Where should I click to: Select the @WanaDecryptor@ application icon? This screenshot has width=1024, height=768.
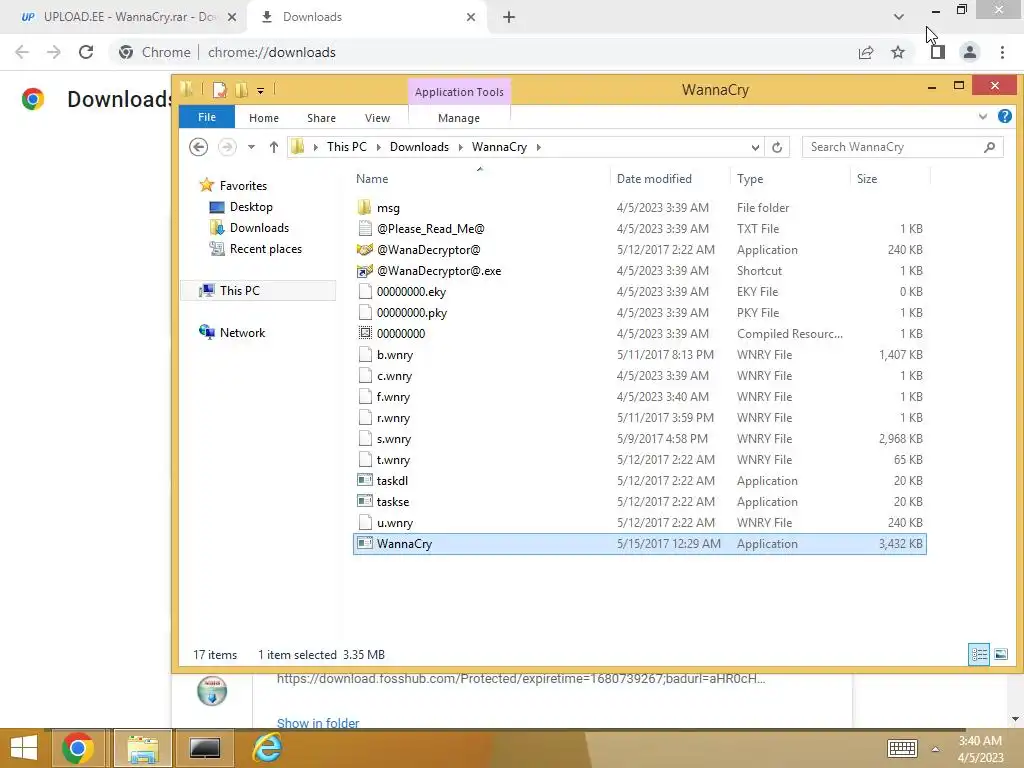[x=364, y=249]
